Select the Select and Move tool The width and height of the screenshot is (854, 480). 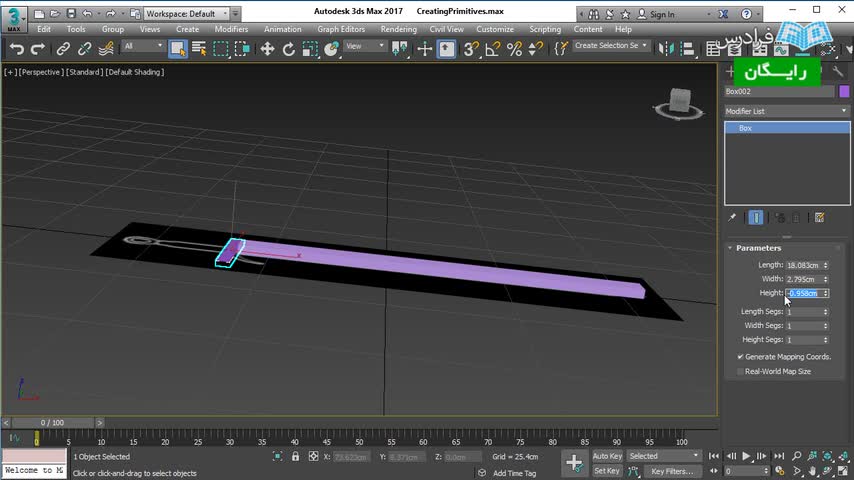tap(267, 48)
